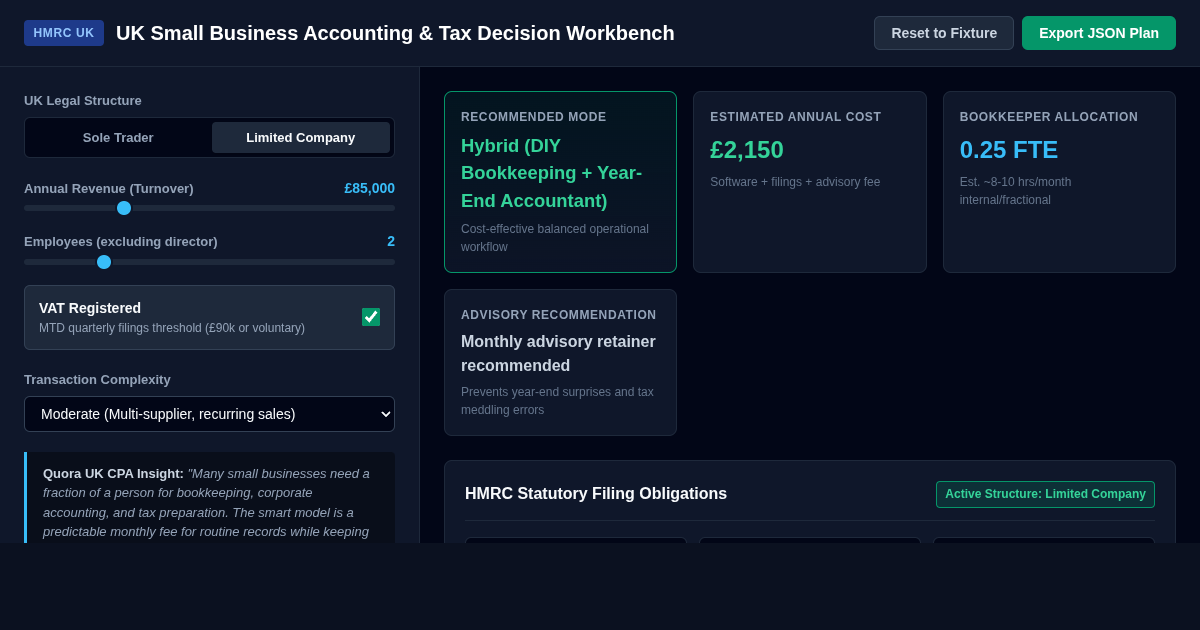The width and height of the screenshot is (1200, 630).
Task: Adjust the Employees slider handle
Action: click(x=104, y=262)
